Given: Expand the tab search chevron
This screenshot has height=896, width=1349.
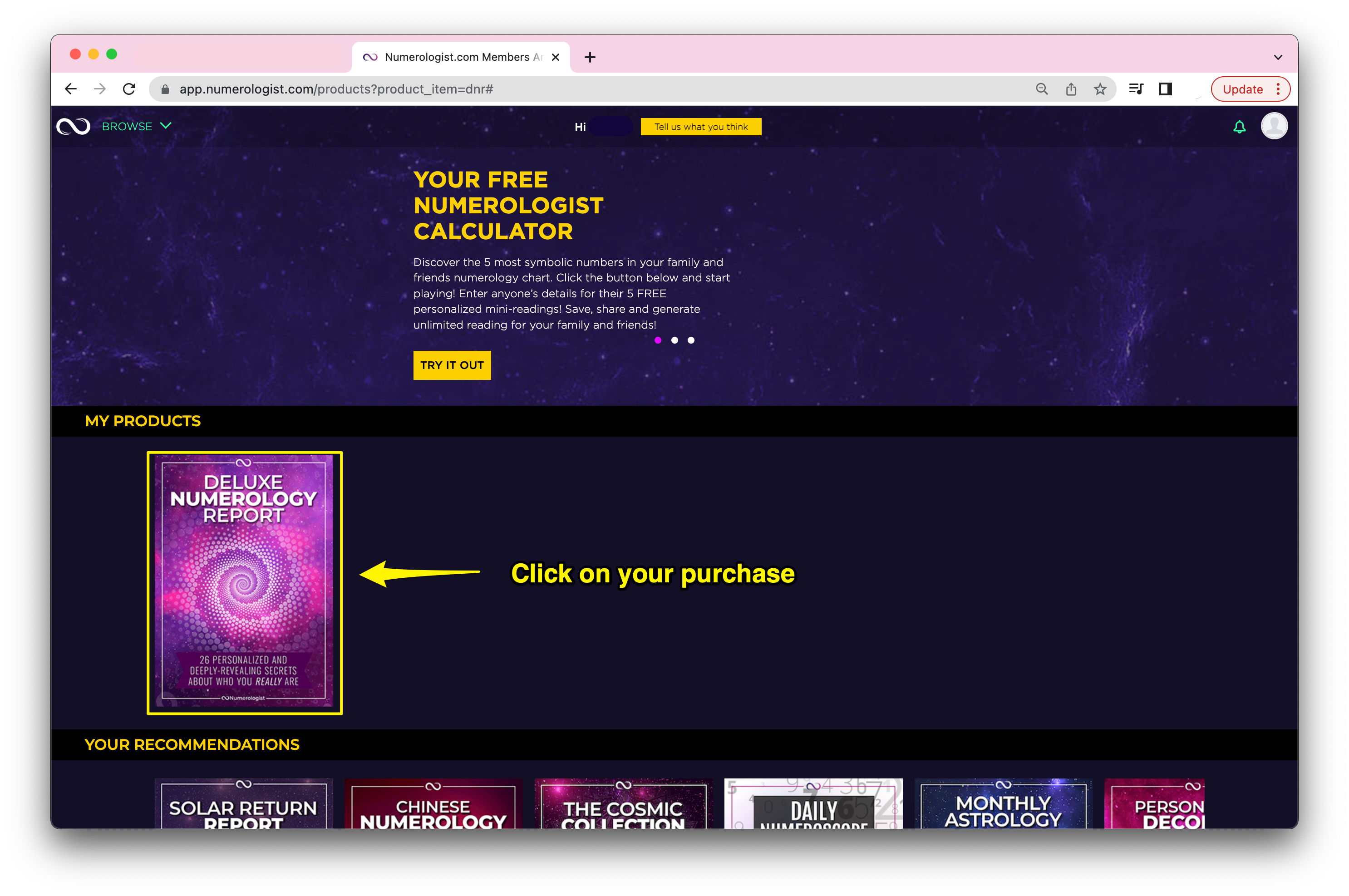Looking at the screenshot, I should (x=1278, y=57).
